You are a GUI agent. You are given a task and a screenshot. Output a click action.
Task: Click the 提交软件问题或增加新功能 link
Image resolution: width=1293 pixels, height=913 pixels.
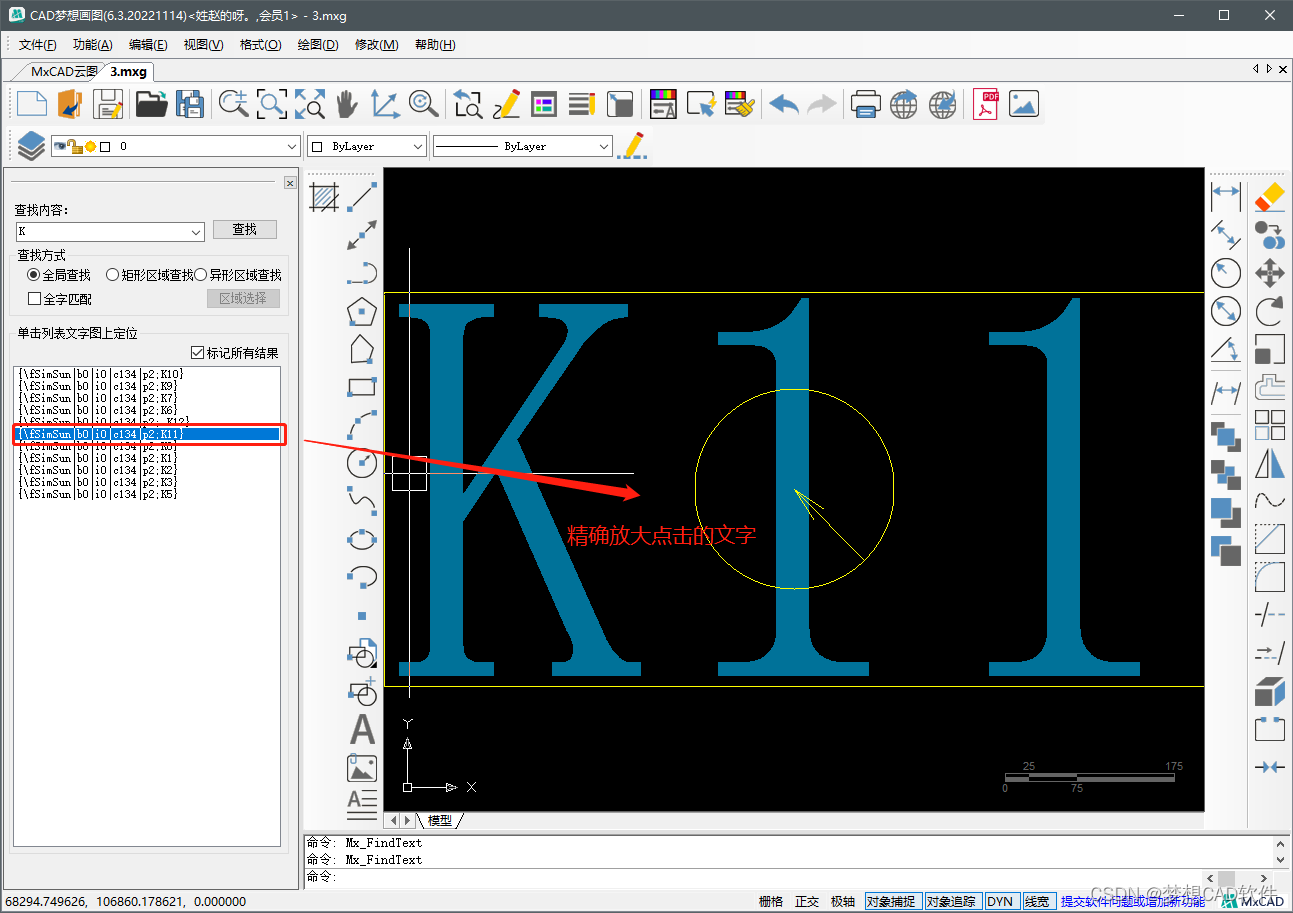(x=1133, y=901)
